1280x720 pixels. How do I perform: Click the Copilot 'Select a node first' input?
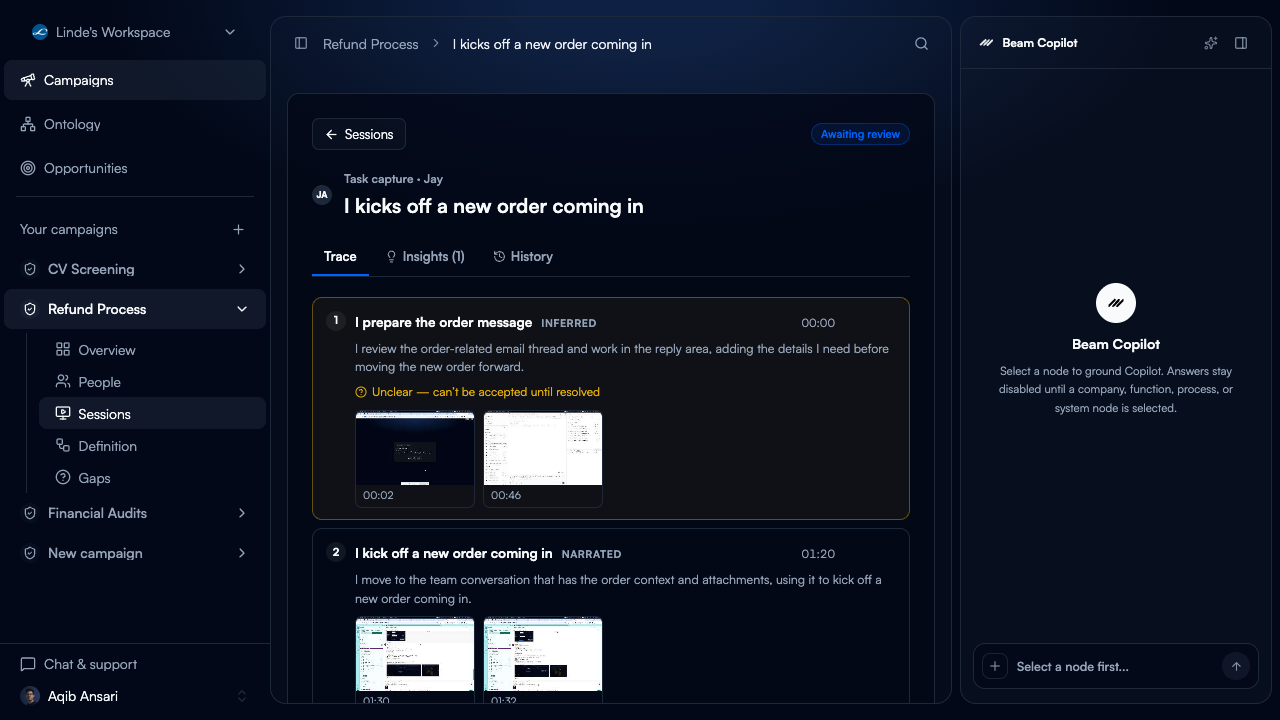[x=1115, y=666]
